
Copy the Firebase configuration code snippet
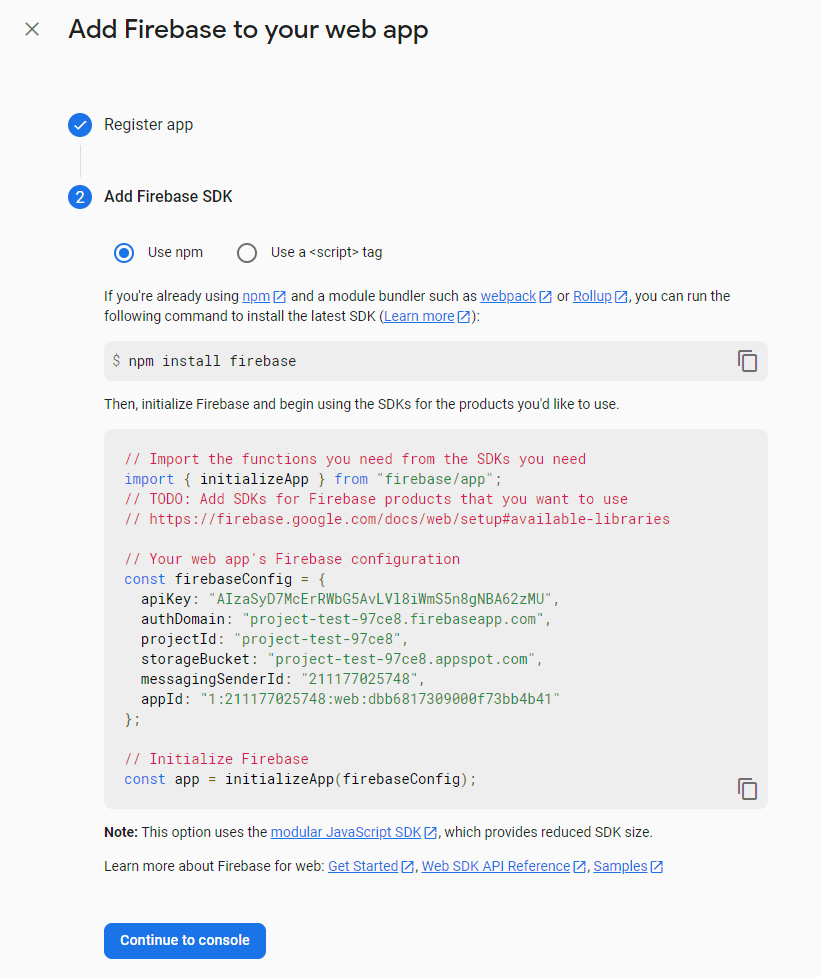(747, 789)
